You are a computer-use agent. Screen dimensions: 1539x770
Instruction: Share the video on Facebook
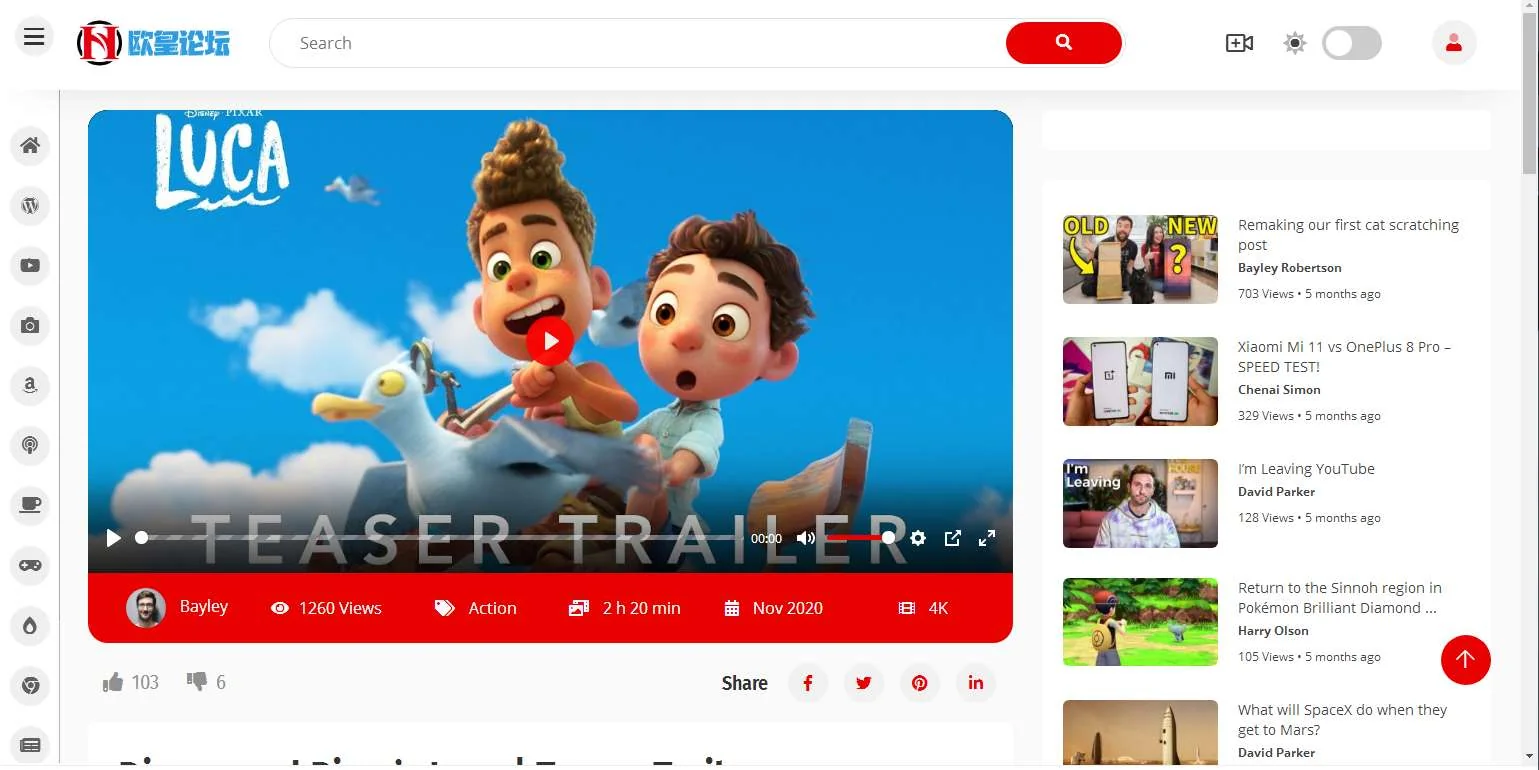[808, 683]
